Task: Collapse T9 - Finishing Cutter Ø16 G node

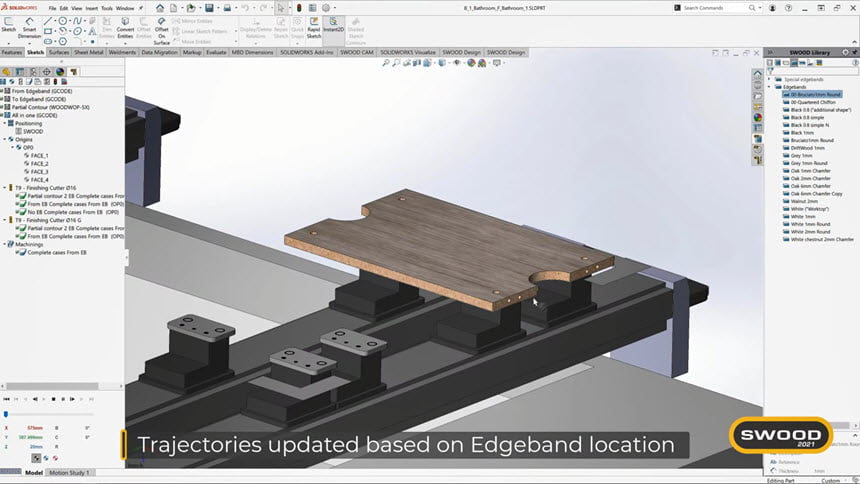Action: 5,220
